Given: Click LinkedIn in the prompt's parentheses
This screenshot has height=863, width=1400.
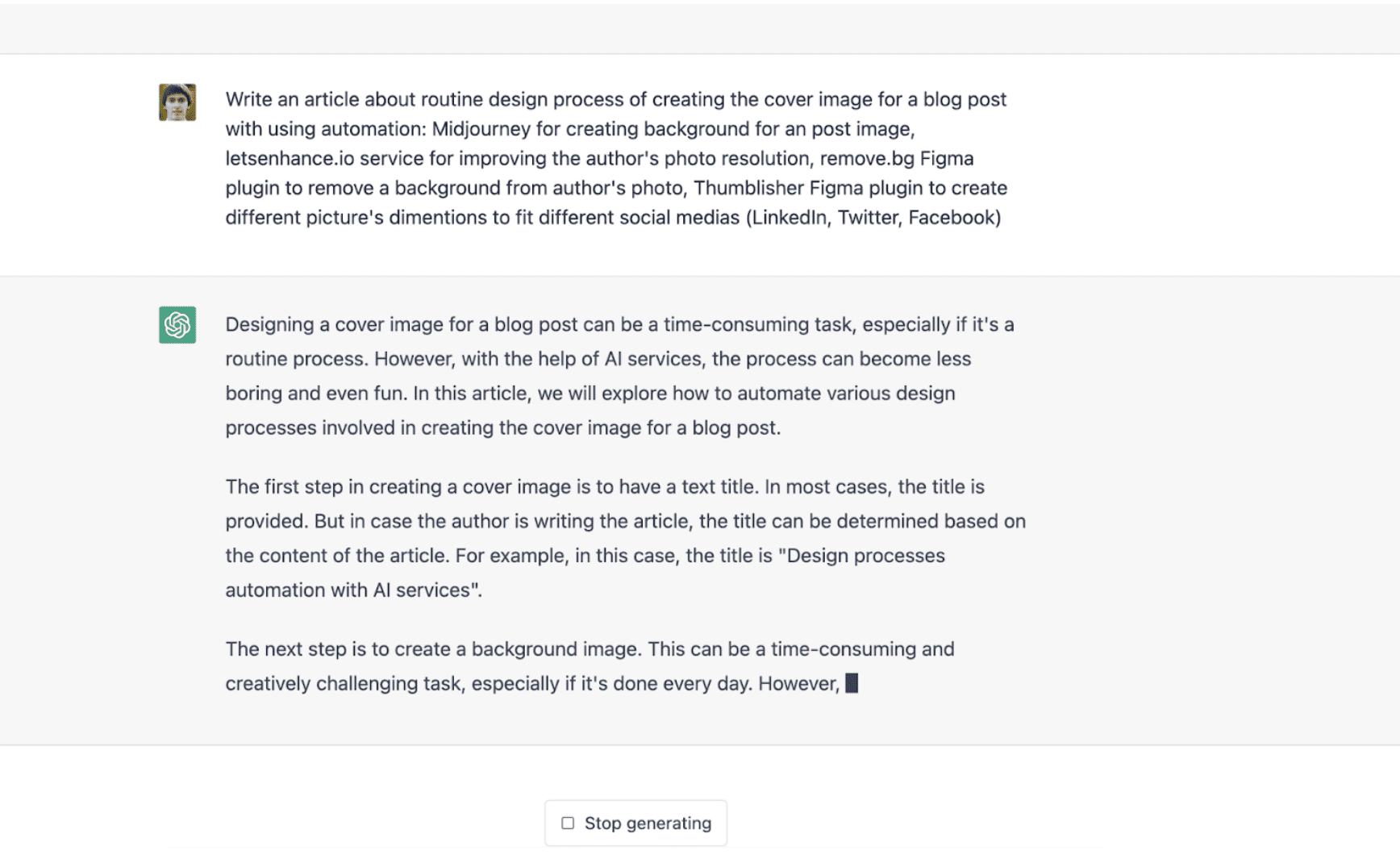Looking at the screenshot, I should 790,217.
